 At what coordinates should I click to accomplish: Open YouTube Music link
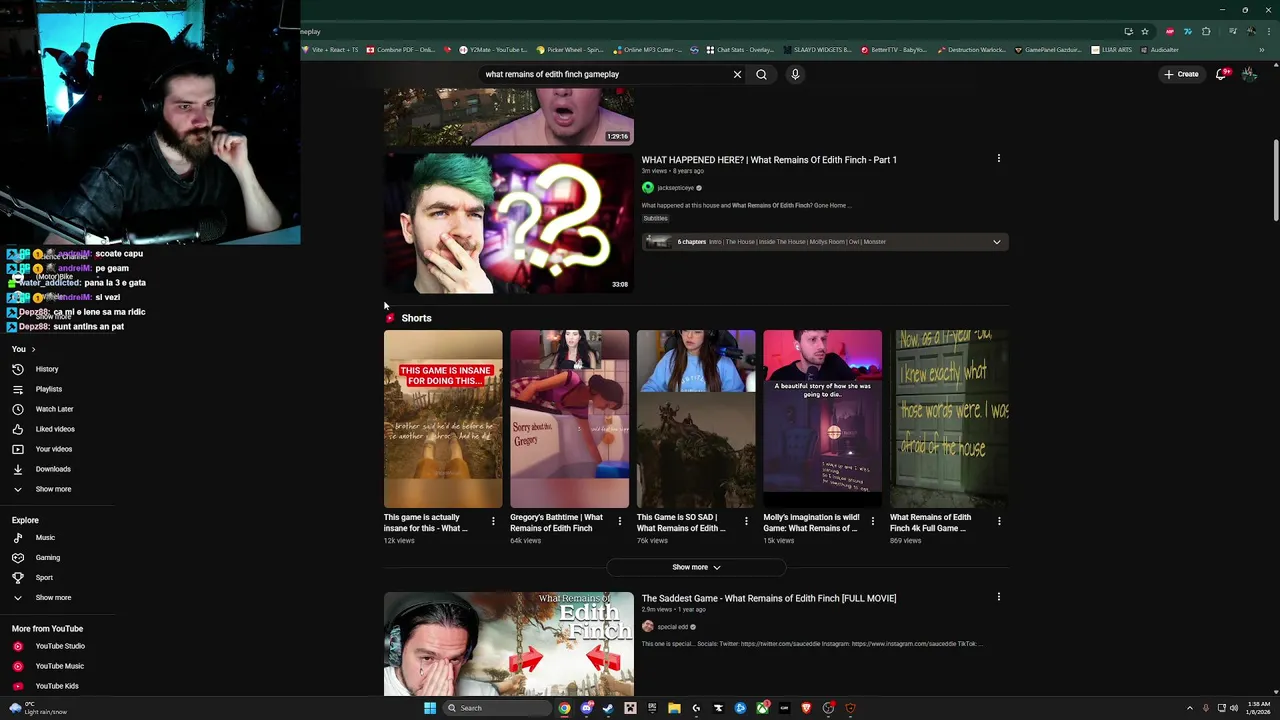pyautogui.click(x=59, y=666)
